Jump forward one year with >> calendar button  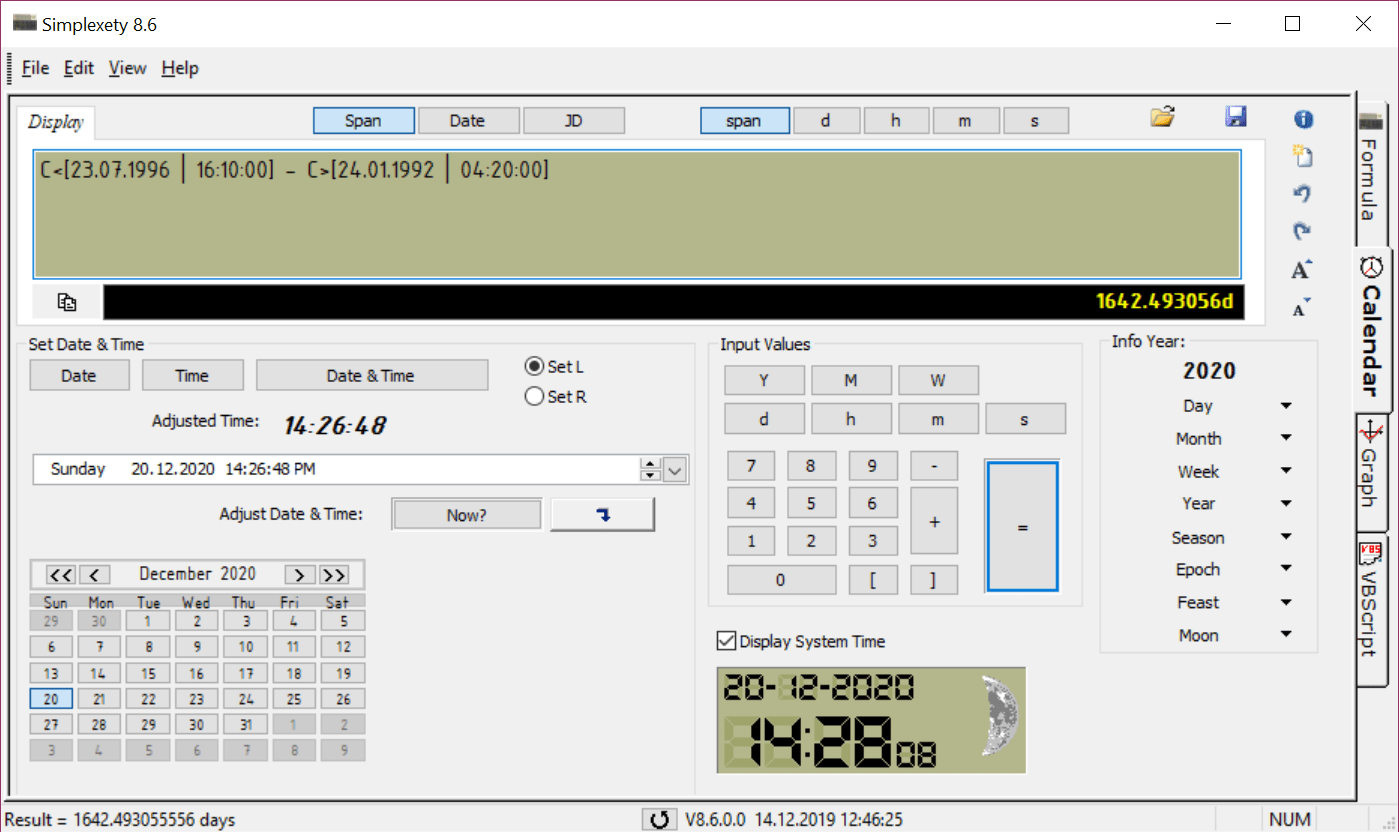coord(334,574)
